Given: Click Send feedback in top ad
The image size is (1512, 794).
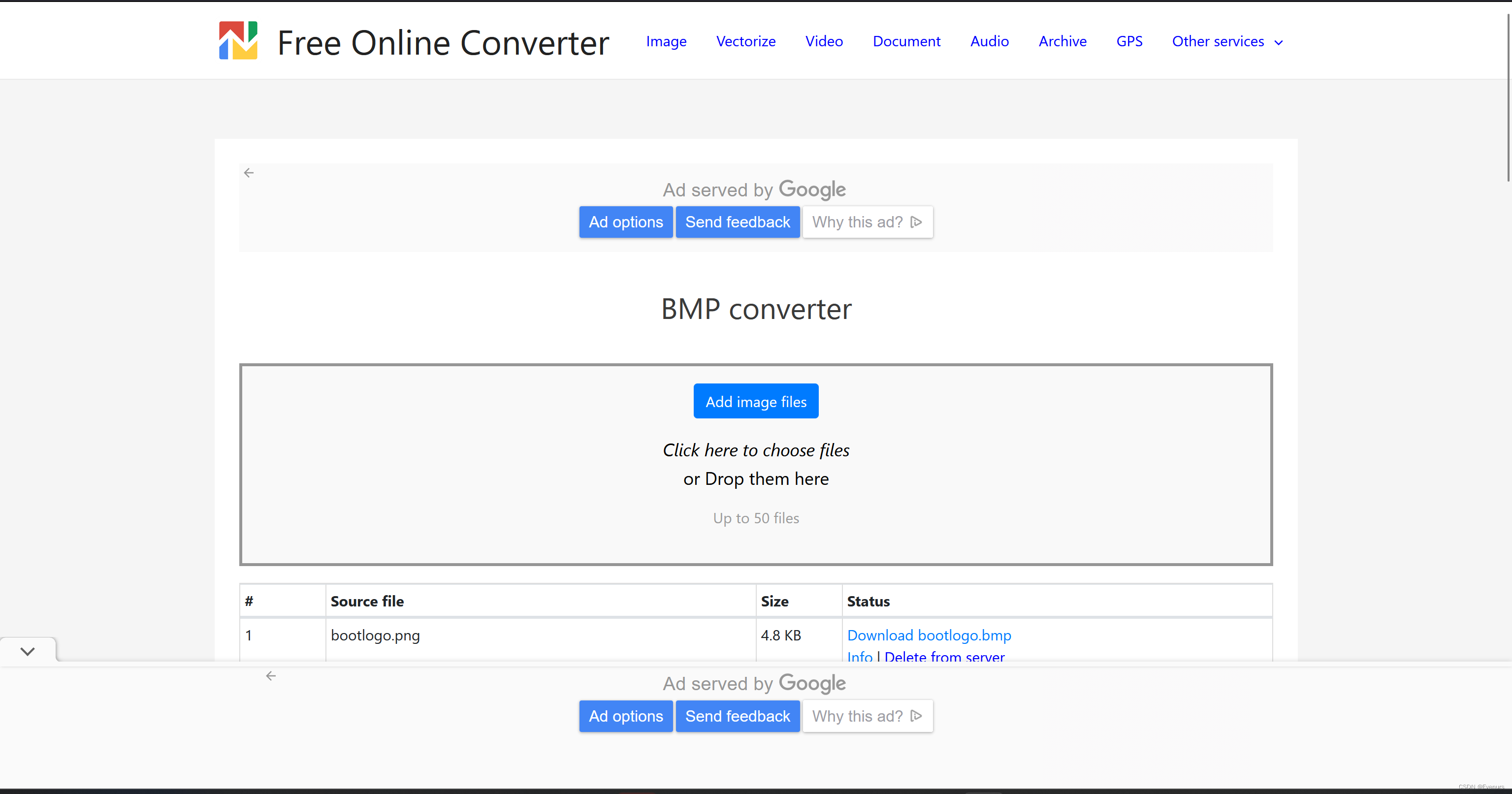Looking at the screenshot, I should tap(737, 222).
